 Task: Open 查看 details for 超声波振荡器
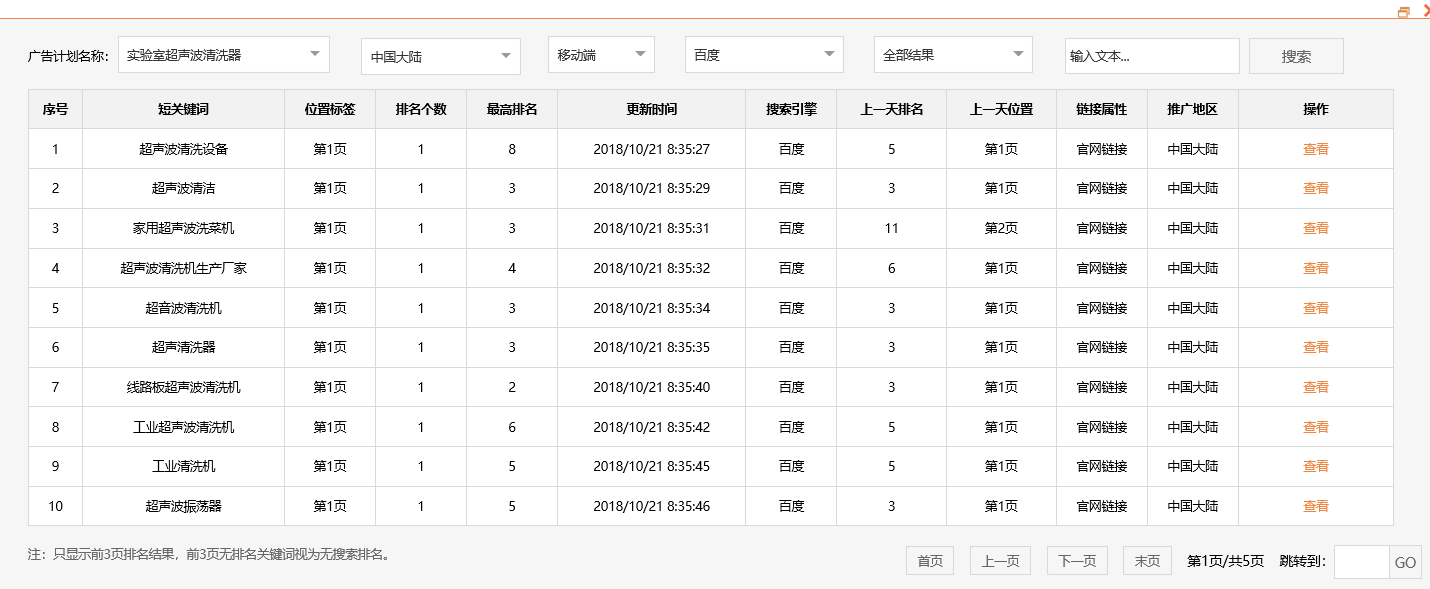(1315, 506)
